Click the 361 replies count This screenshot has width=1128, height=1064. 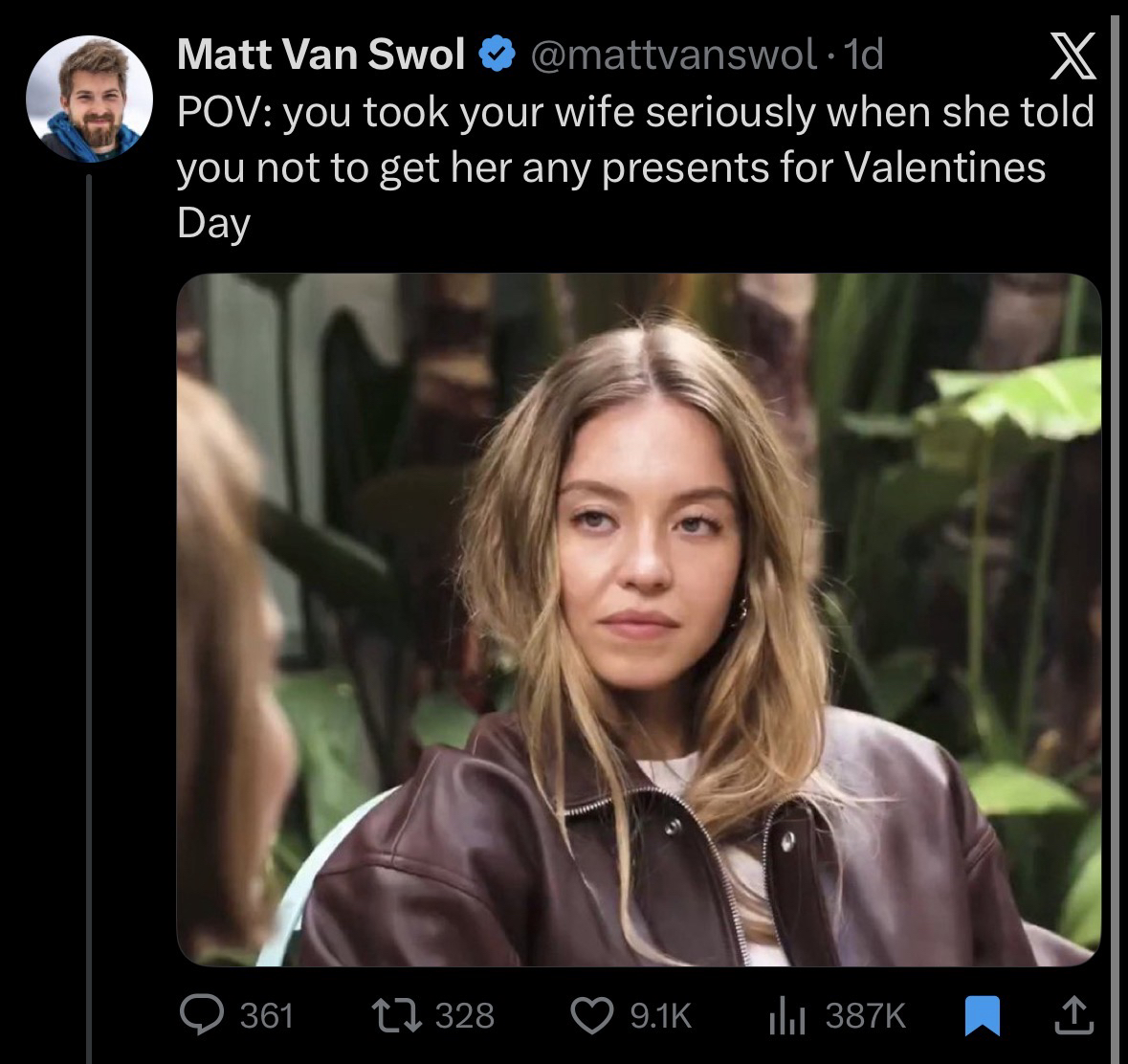click(x=266, y=1015)
